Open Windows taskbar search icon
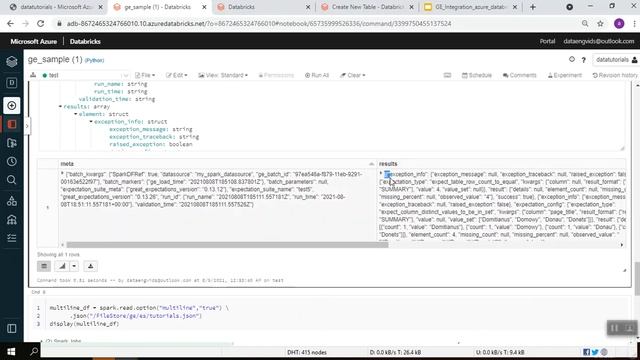 [x=34, y=351]
